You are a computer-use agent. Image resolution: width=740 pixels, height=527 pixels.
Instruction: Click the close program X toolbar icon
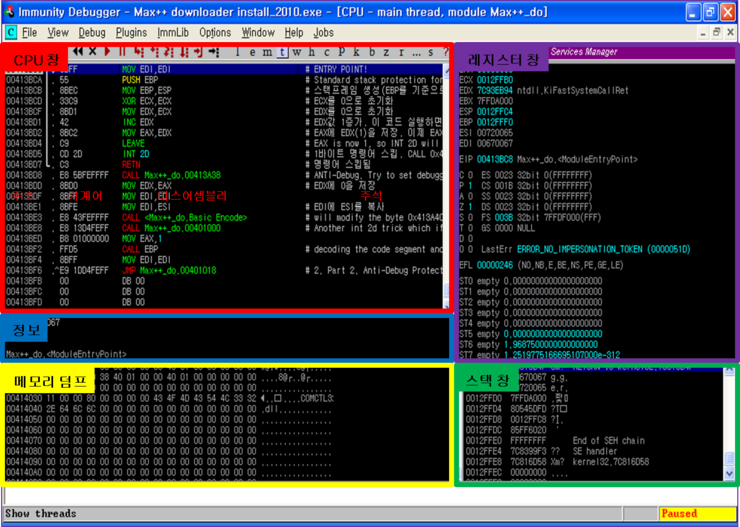tap(93, 51)
